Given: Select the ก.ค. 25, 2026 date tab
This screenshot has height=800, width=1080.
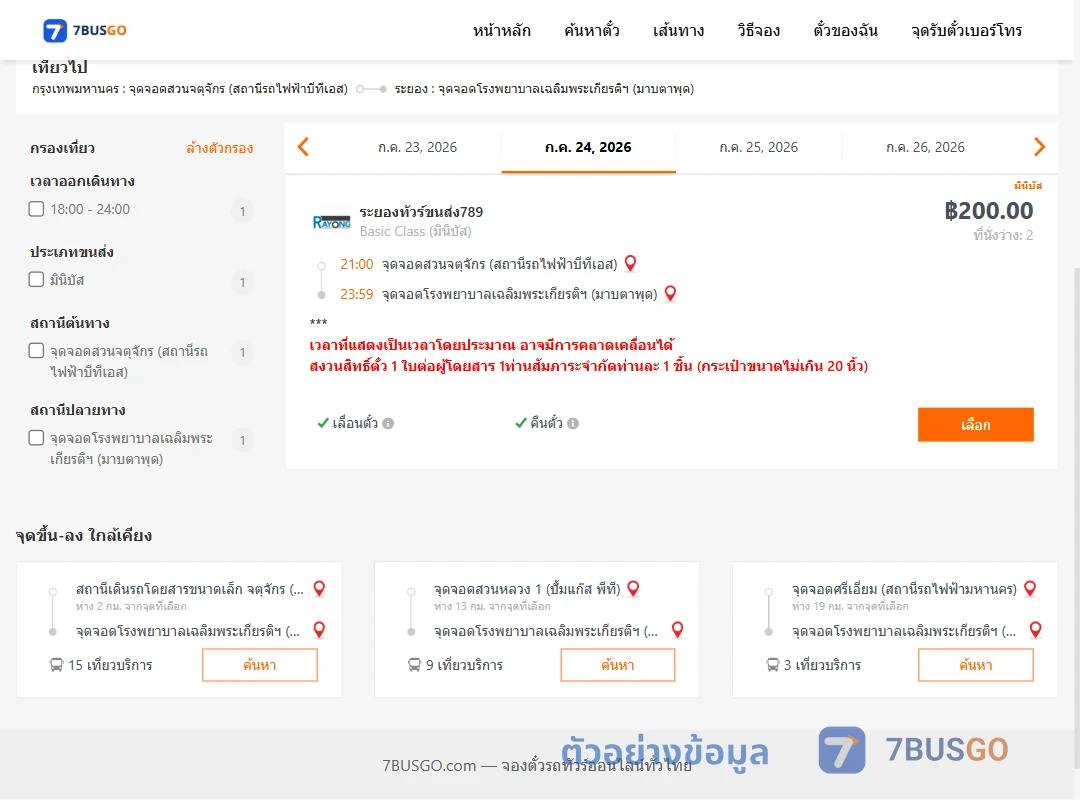Looking at the screenshot, I should point(758,147).
